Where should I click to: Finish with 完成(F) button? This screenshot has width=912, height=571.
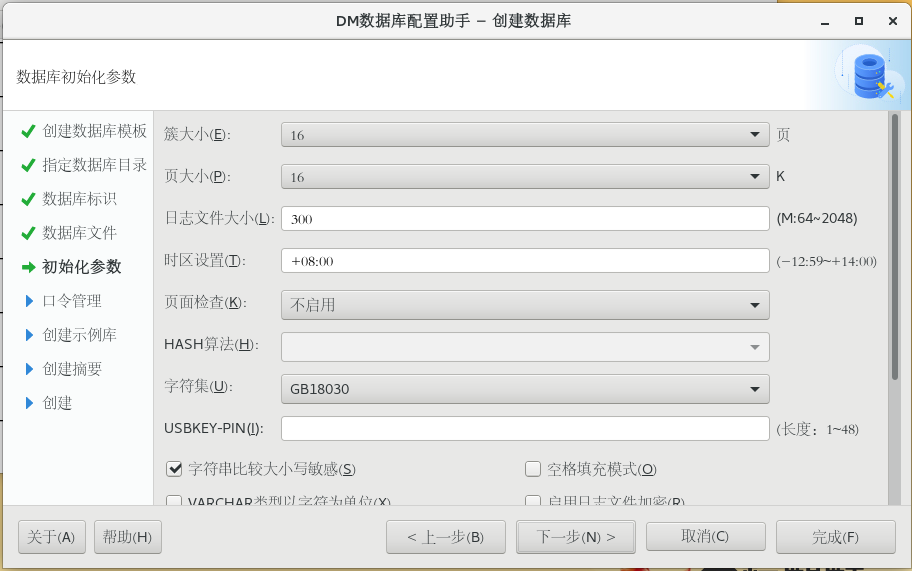pos(836,537)
